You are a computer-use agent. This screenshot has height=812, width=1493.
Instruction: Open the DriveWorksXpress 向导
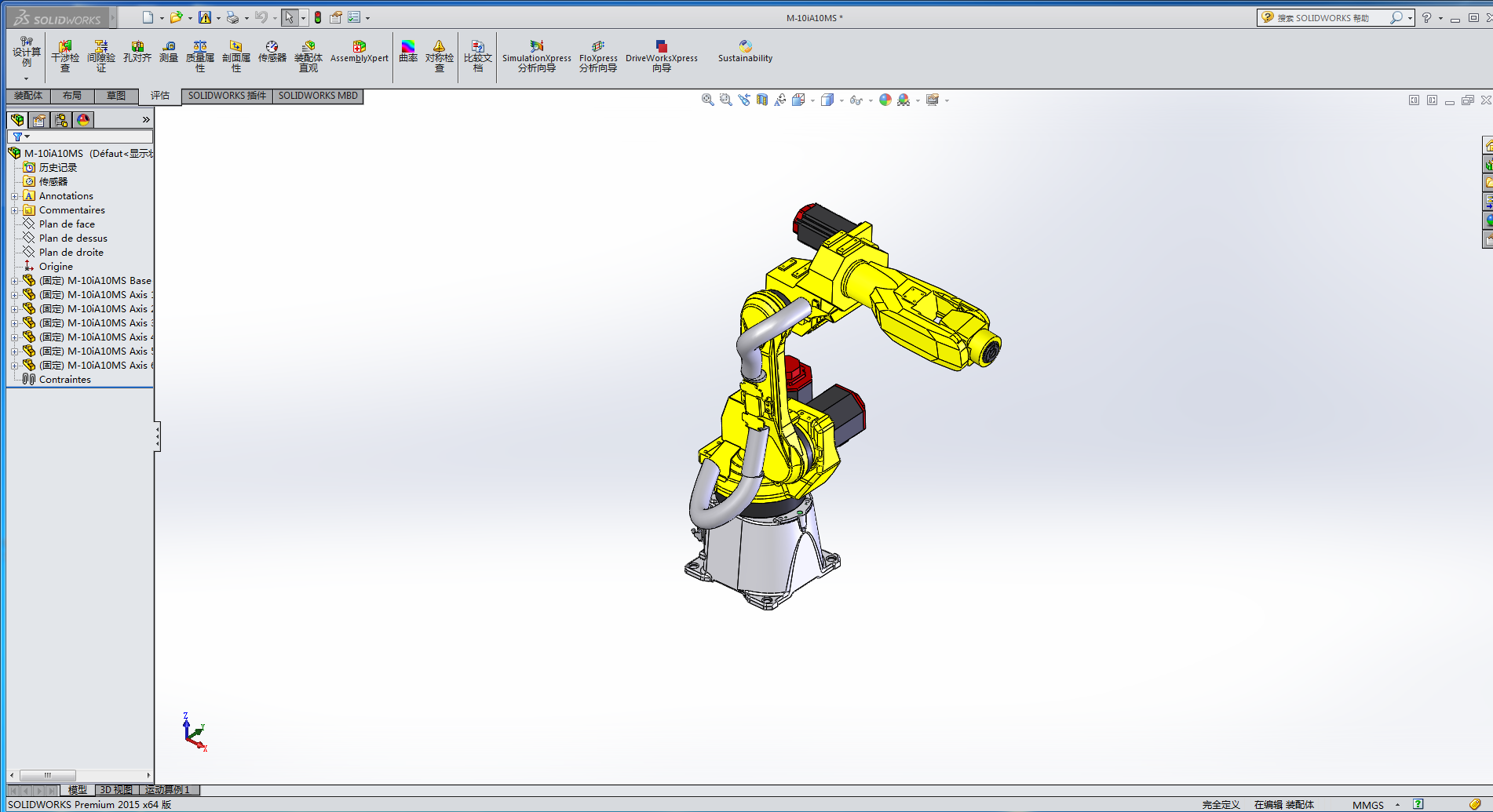point(662,53)
